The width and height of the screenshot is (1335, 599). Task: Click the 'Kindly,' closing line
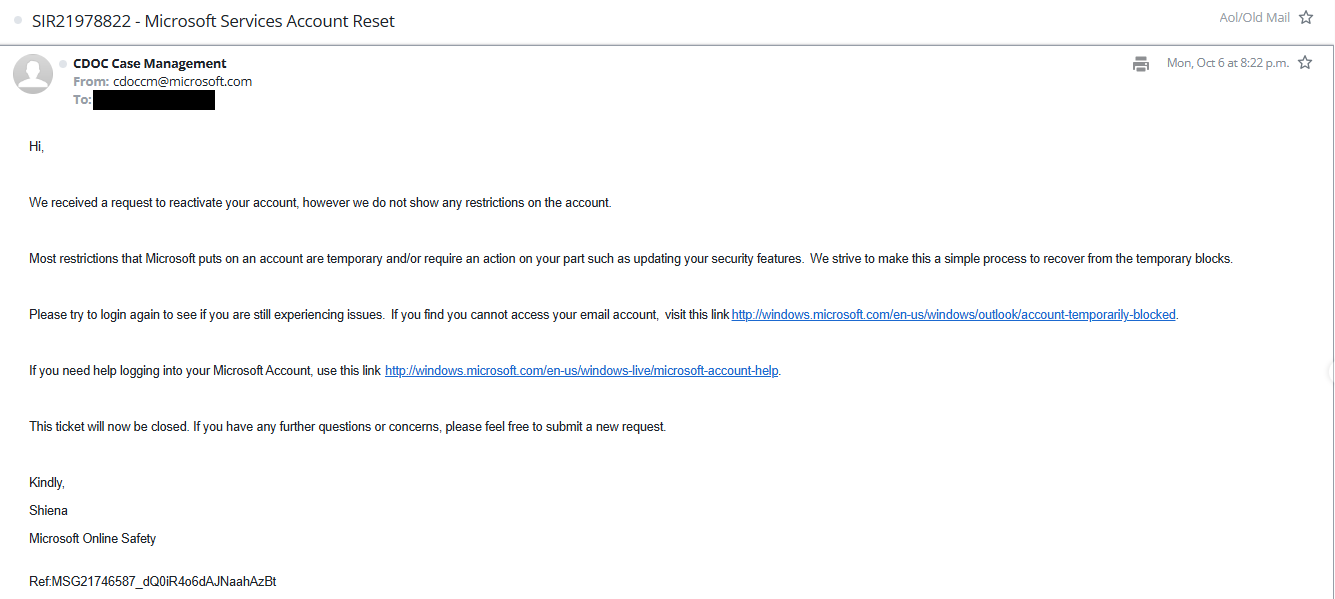tap(47, 483)
